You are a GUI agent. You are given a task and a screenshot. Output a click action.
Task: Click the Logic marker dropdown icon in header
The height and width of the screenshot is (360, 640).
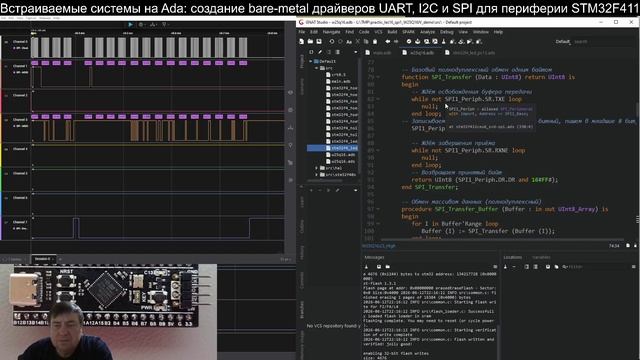(x=164, y=24)
